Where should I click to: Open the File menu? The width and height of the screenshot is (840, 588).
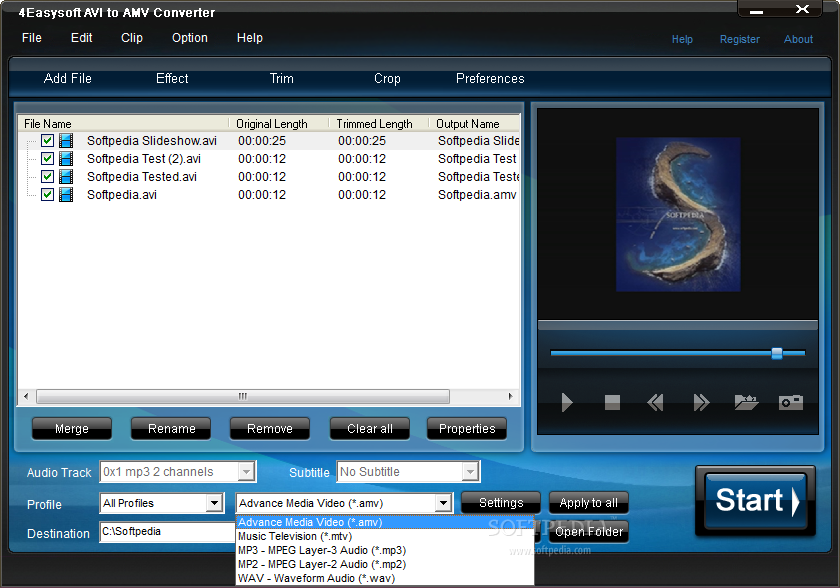point(32,38)
